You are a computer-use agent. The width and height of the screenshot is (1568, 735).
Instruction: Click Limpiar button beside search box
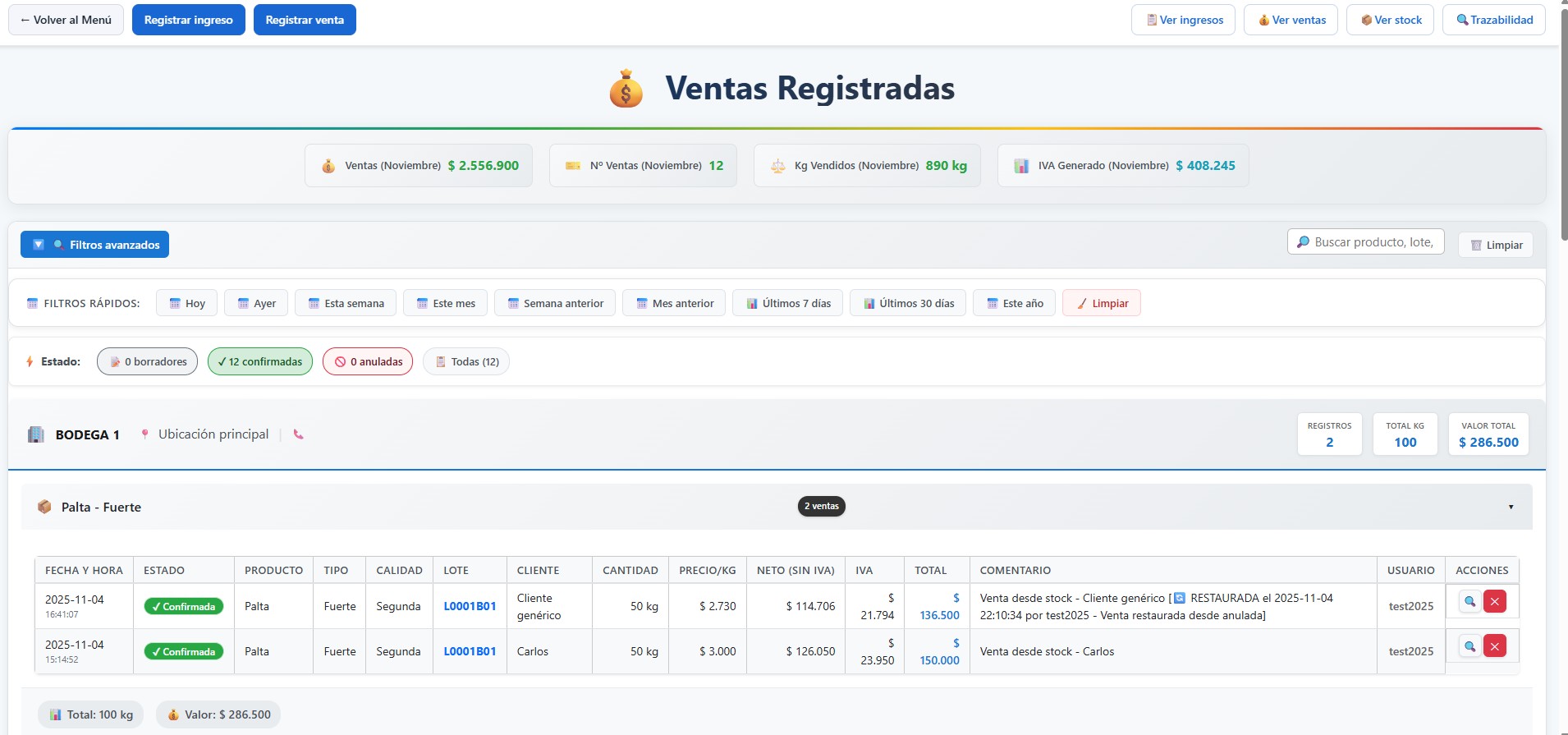point(1495,245)
